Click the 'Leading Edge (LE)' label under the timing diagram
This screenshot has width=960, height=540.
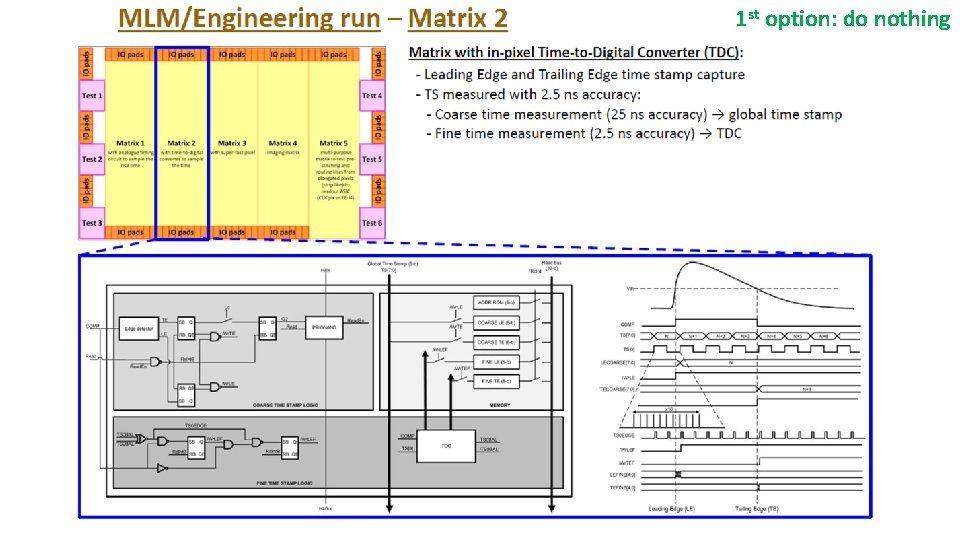pyautogui.click(x=672, y=509)
